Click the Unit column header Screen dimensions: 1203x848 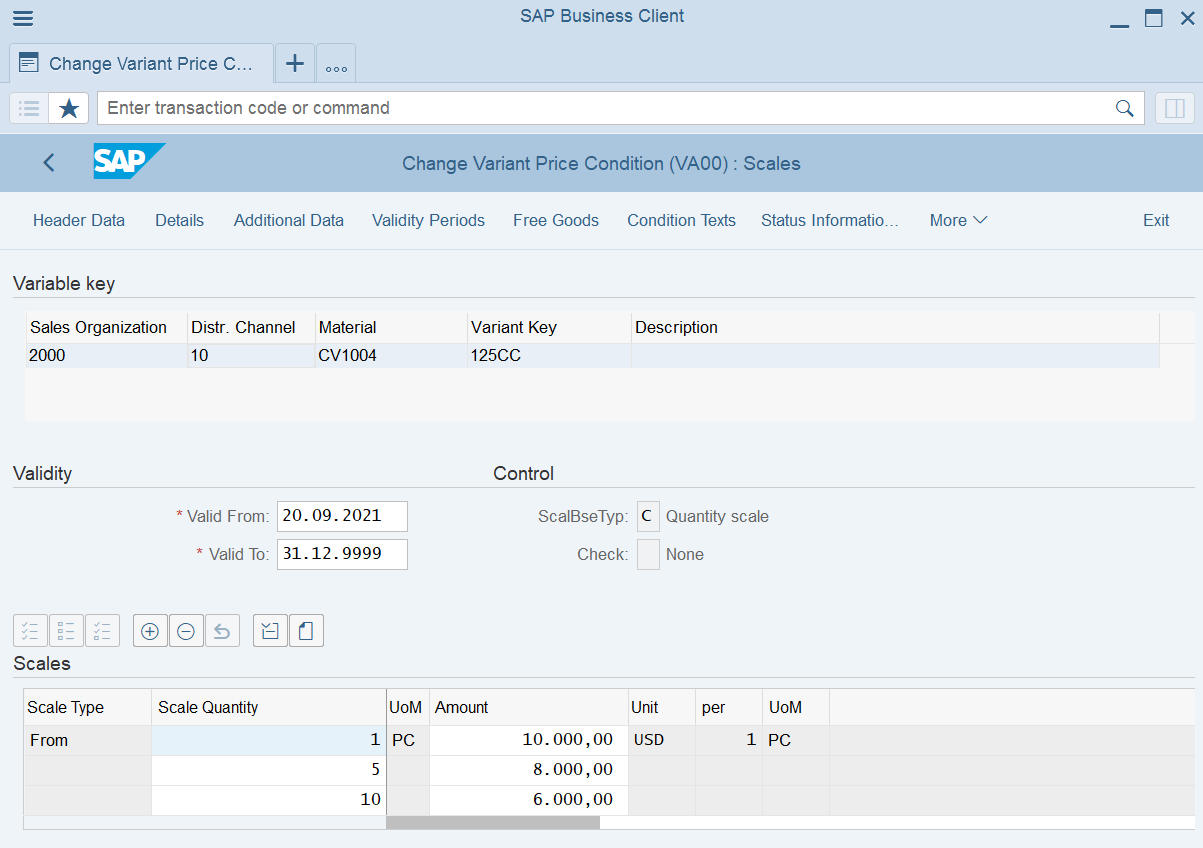click(661, 707)
